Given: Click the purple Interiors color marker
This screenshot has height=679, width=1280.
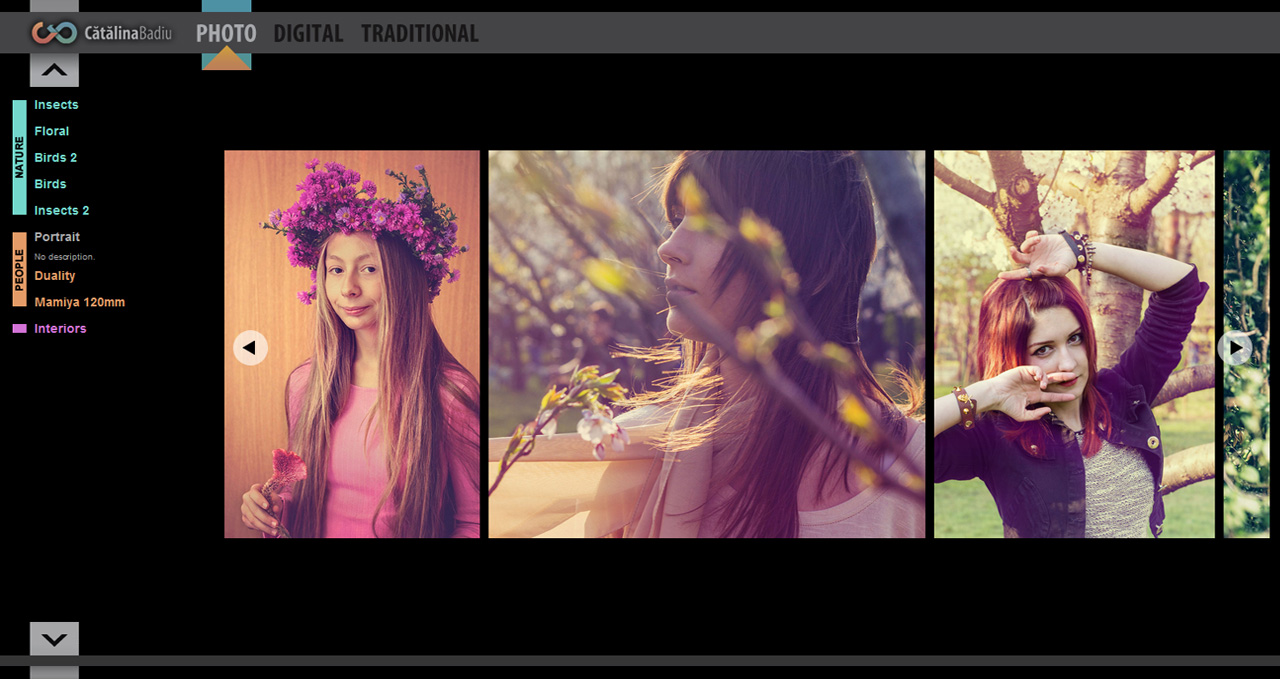Looking at the screenshot, I should pyautogui.click(x=19, y=328).
